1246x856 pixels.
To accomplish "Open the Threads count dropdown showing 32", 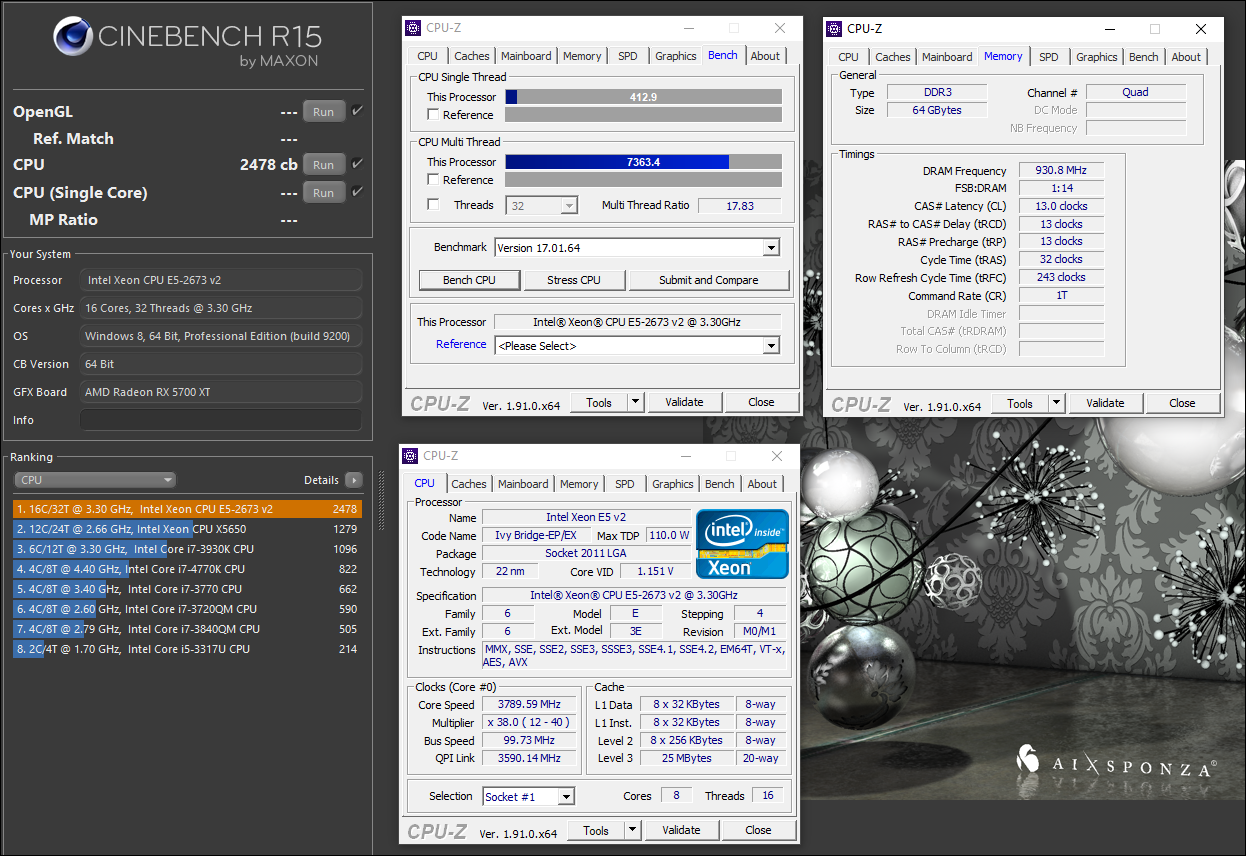I will (x=542, y=205).
